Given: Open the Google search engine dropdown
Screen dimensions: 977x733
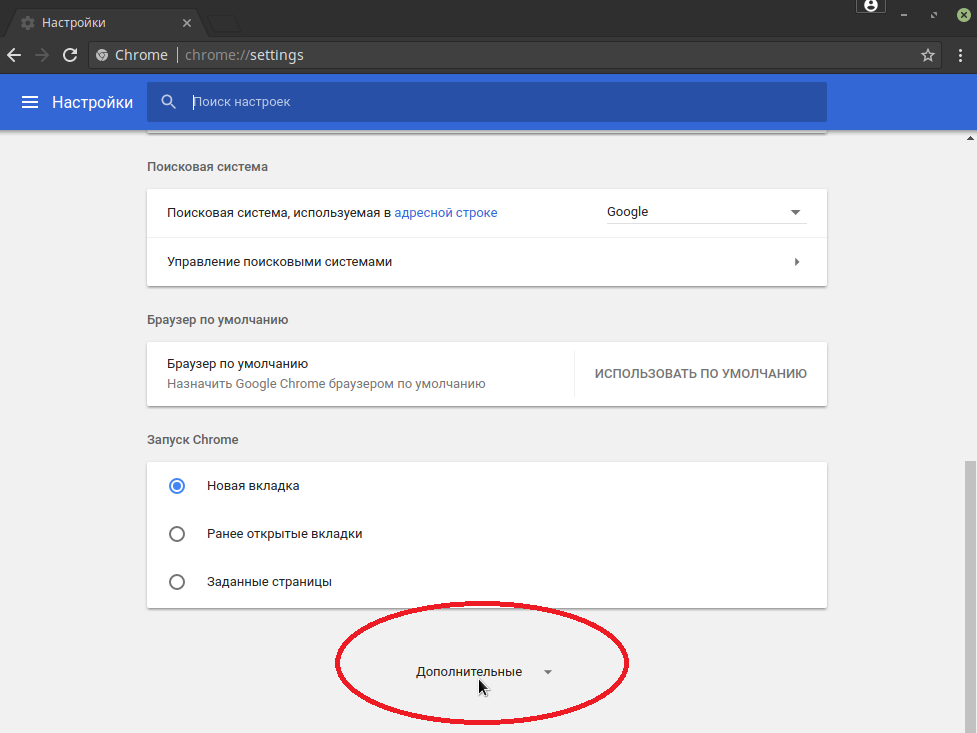Looking at the screenshot, I should click(705, 212).
